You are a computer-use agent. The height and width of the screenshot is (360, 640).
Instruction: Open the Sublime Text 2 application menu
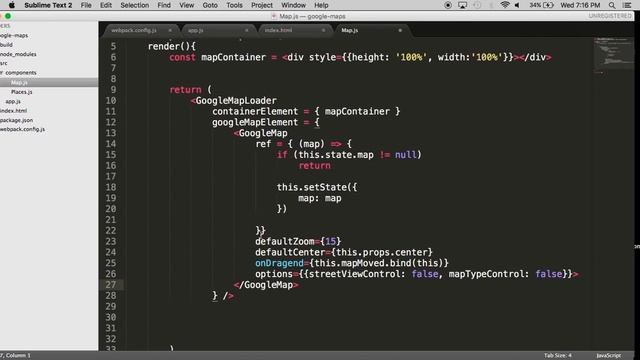(x=48, y=5)
